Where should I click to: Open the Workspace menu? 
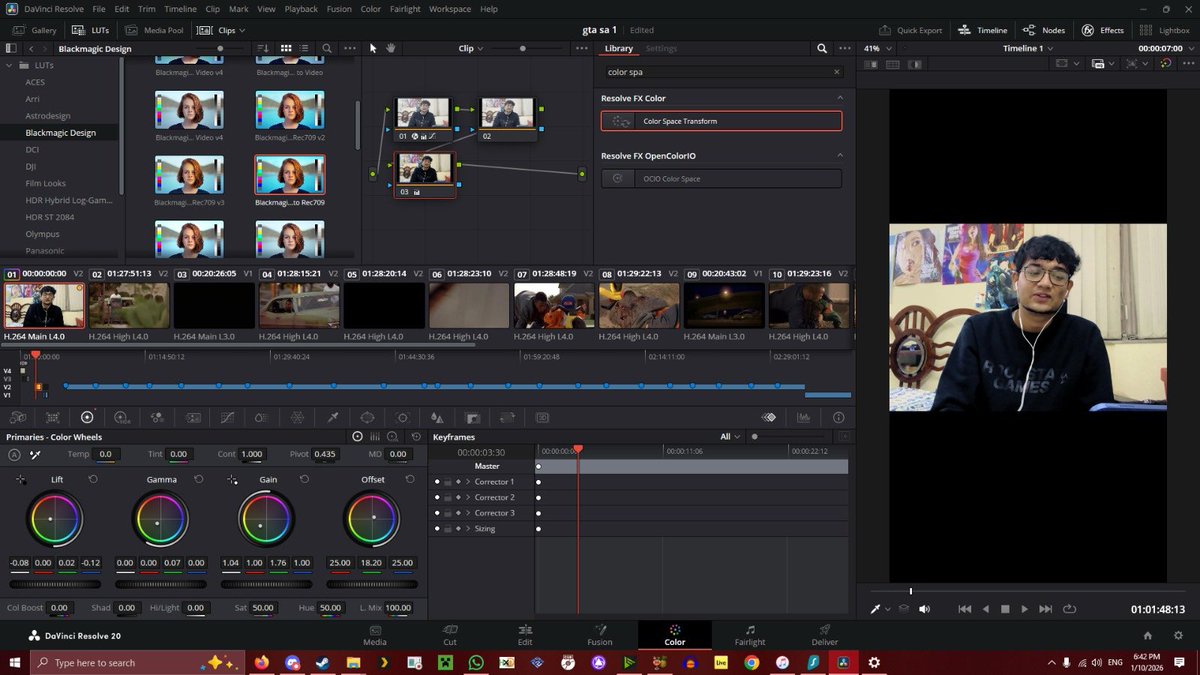tap(450, 9)
